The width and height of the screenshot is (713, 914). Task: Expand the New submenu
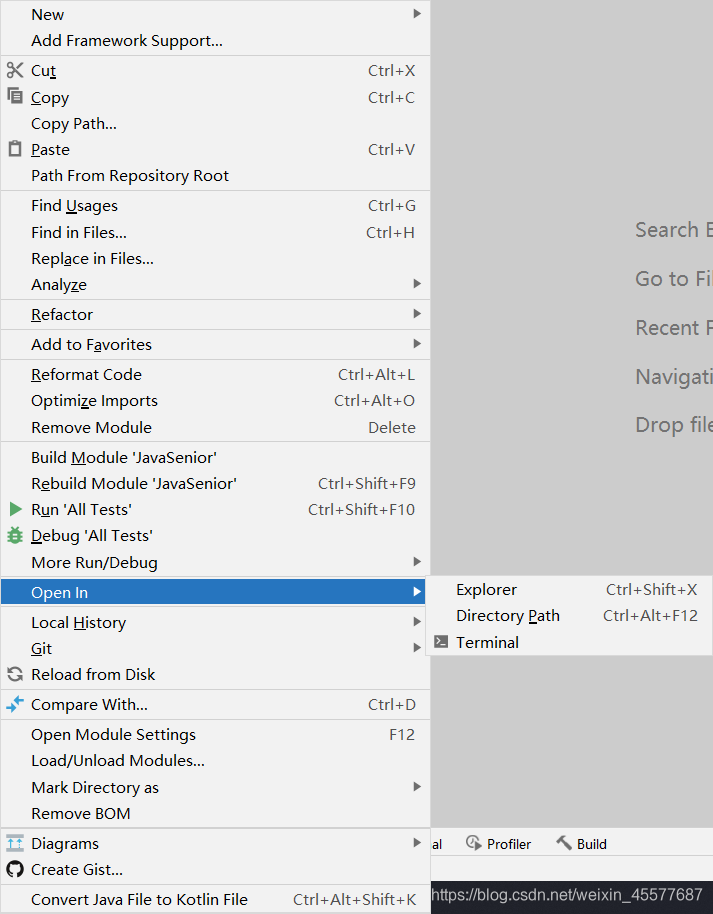click(415, 14)
